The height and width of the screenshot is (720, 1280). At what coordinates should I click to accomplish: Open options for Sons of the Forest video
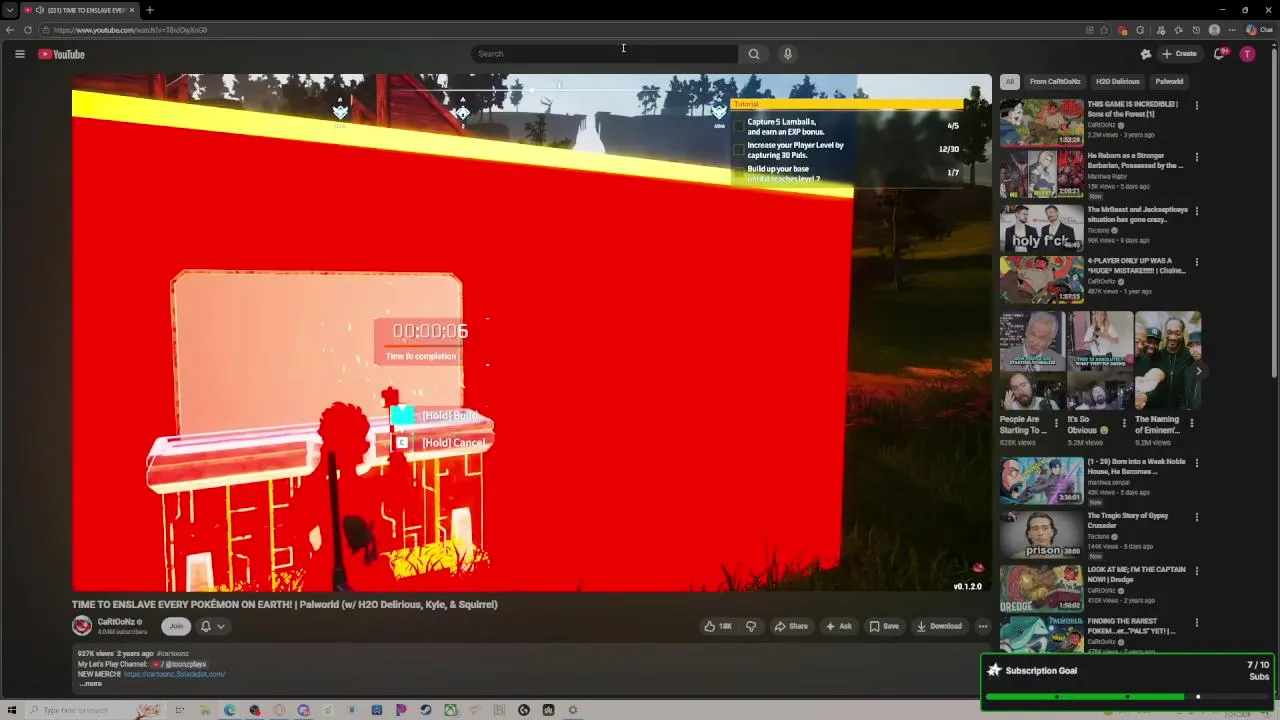tap(1197, 105)
